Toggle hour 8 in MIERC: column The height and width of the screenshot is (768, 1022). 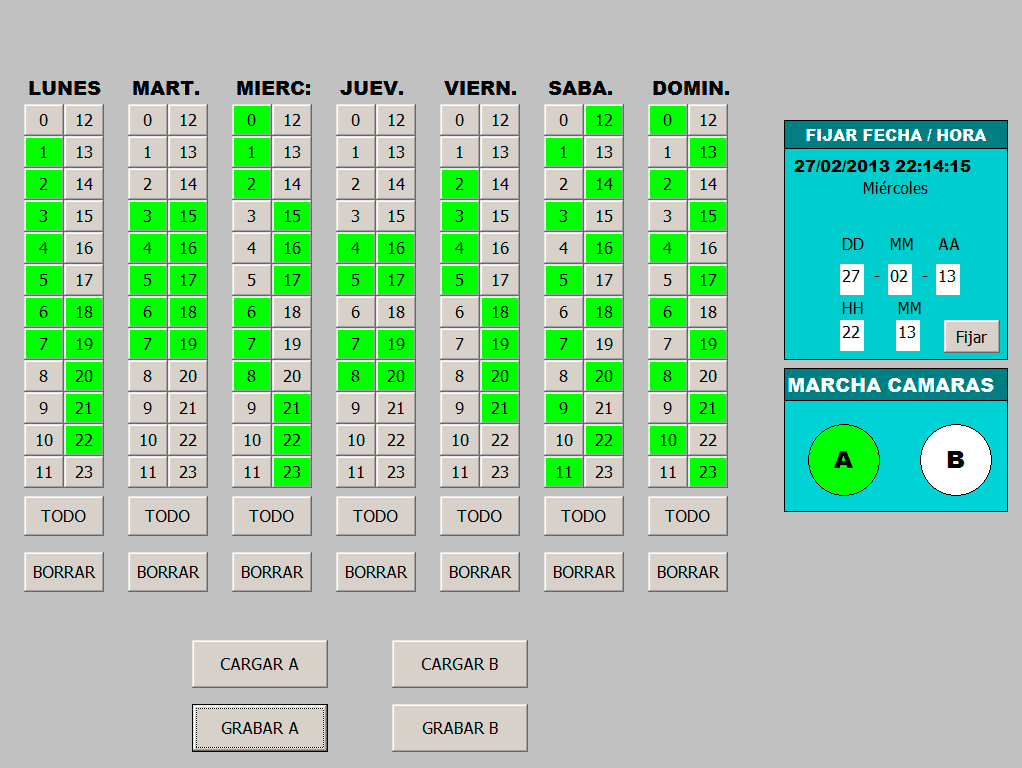click(x=252, y=376)
